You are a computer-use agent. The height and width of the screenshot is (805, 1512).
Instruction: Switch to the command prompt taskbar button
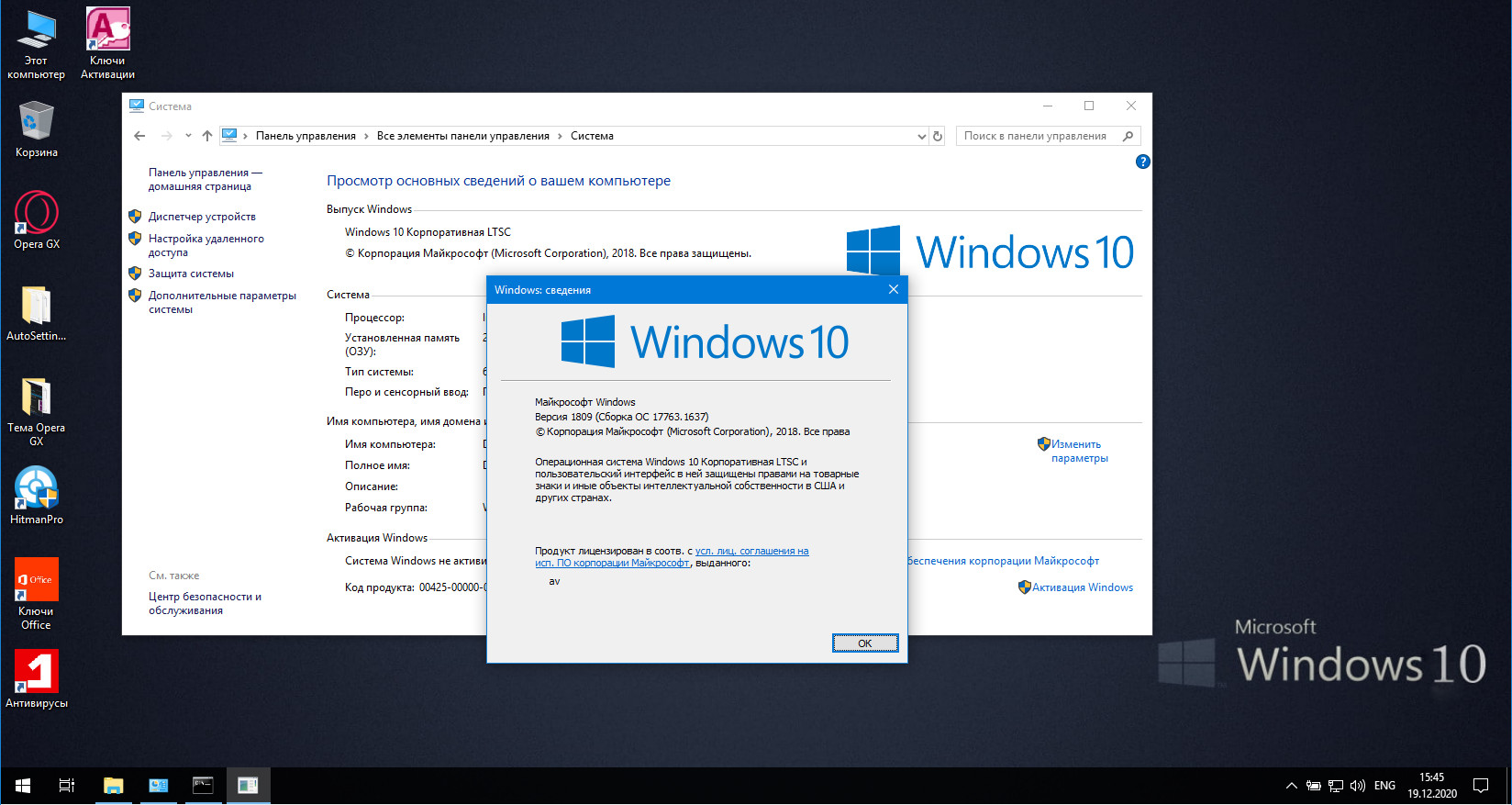[203, 786]
